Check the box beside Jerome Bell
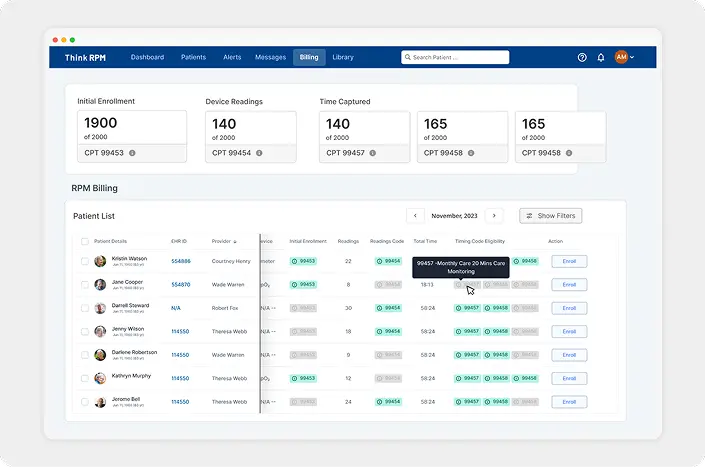 pos(85,402)
